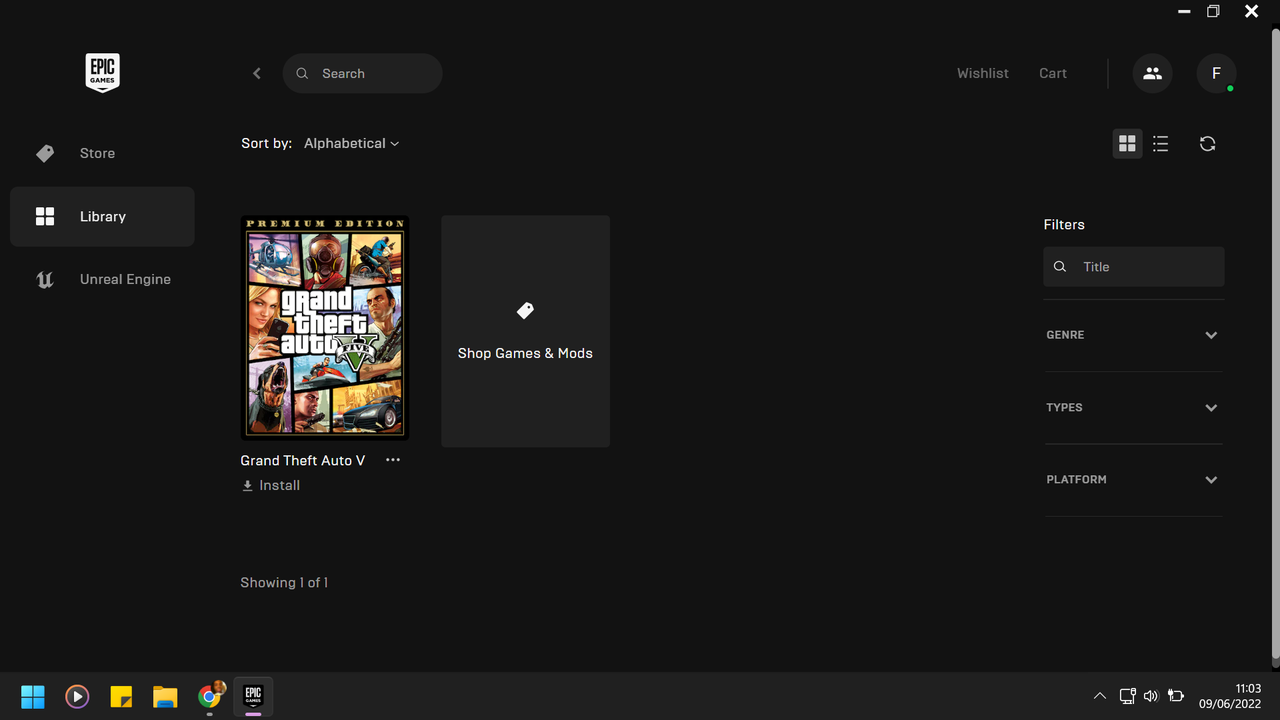The height and width of the screenshot is (720, 1280).
Task: Install Grand Theft Auto V
Action: [271, 485]
